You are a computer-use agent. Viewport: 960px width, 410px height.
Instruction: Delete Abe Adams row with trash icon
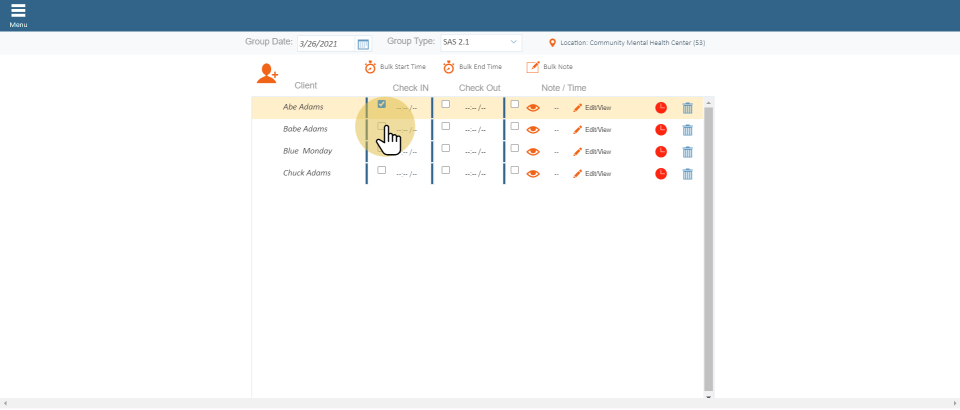[687, 108]
